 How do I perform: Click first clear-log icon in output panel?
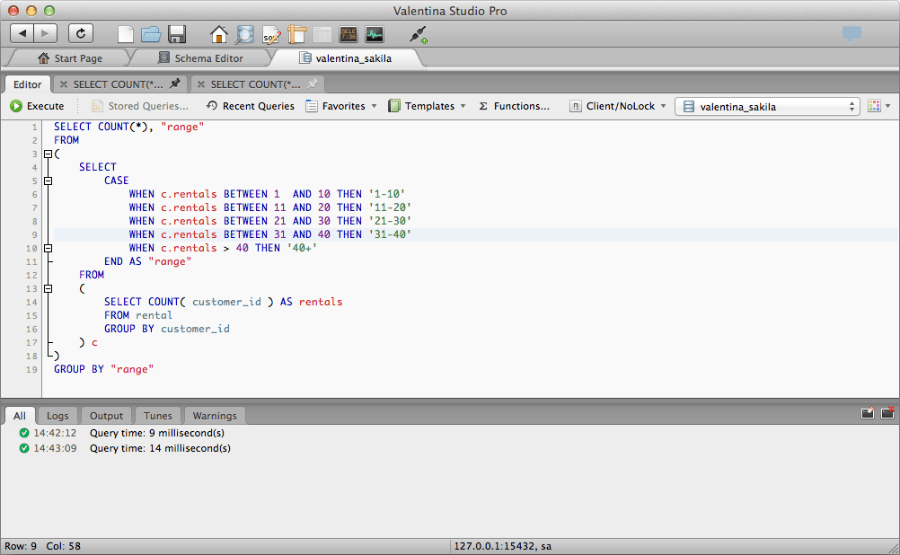867,413
